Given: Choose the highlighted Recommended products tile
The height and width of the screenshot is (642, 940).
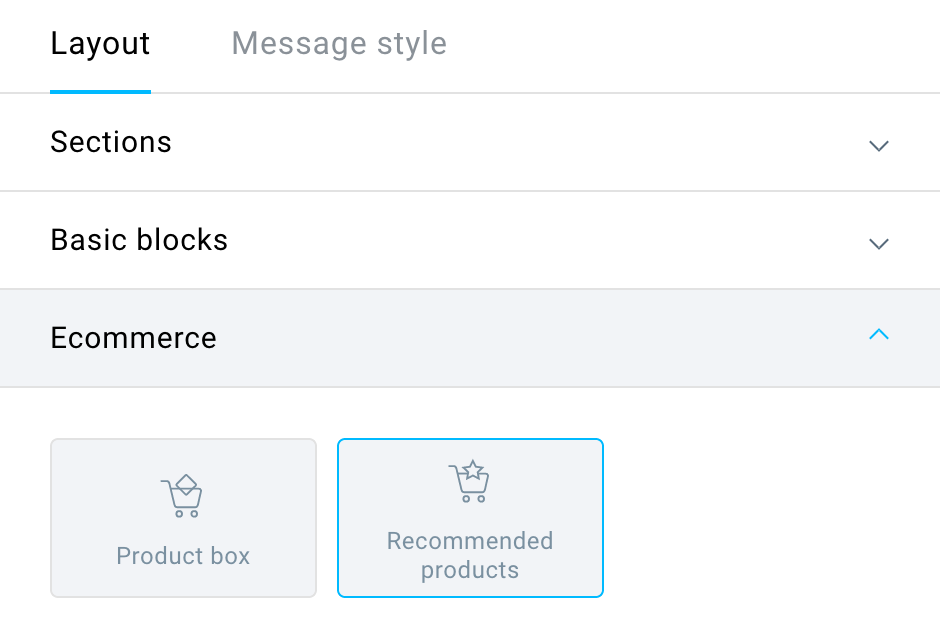Looking at the screenshot, I should (x=470, y=518).
